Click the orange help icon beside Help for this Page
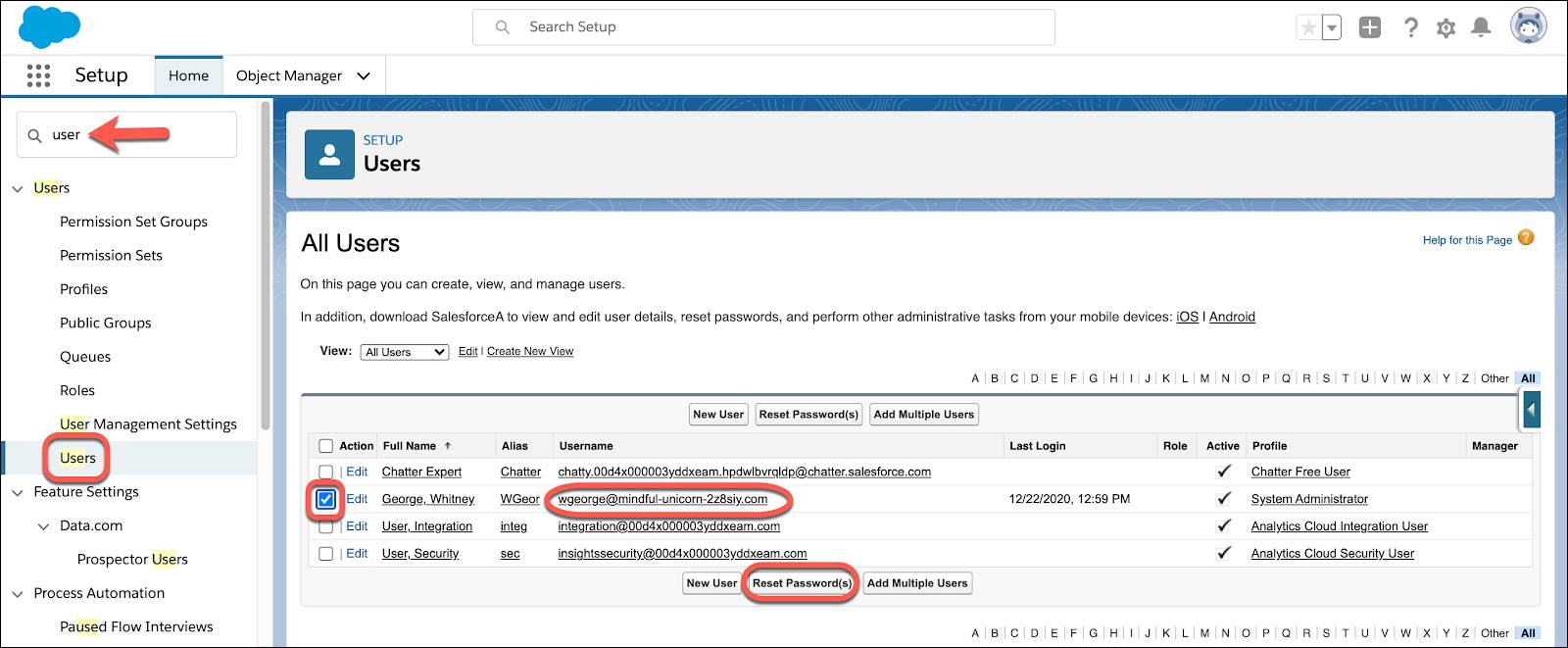 (x=1526, y=238)
